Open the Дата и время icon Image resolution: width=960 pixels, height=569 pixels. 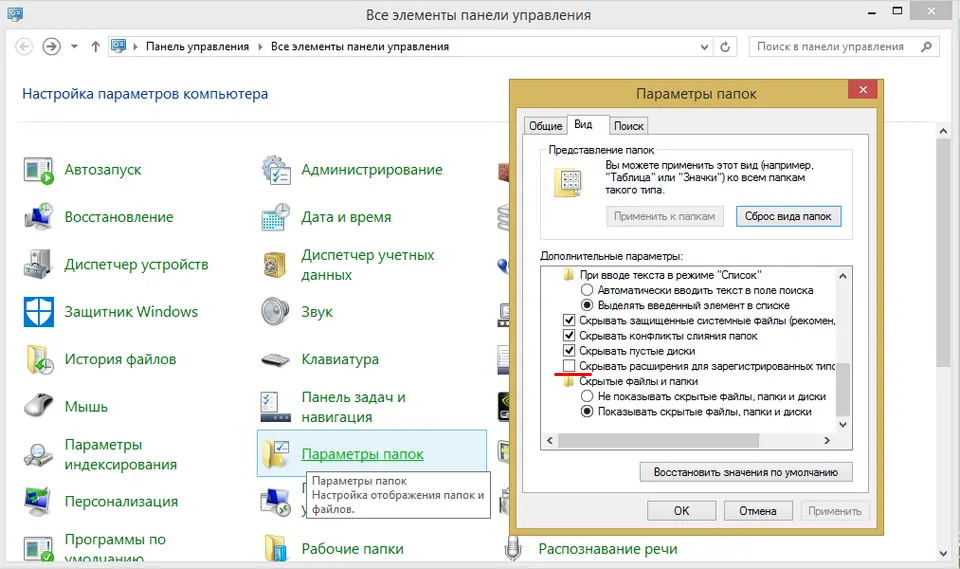[x=276, y=217]
